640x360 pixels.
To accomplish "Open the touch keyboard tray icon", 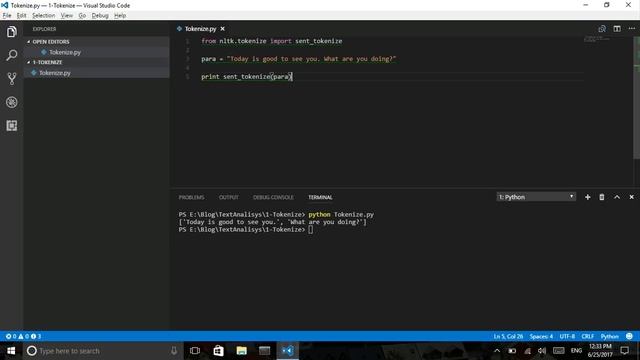I will (558, 351).
